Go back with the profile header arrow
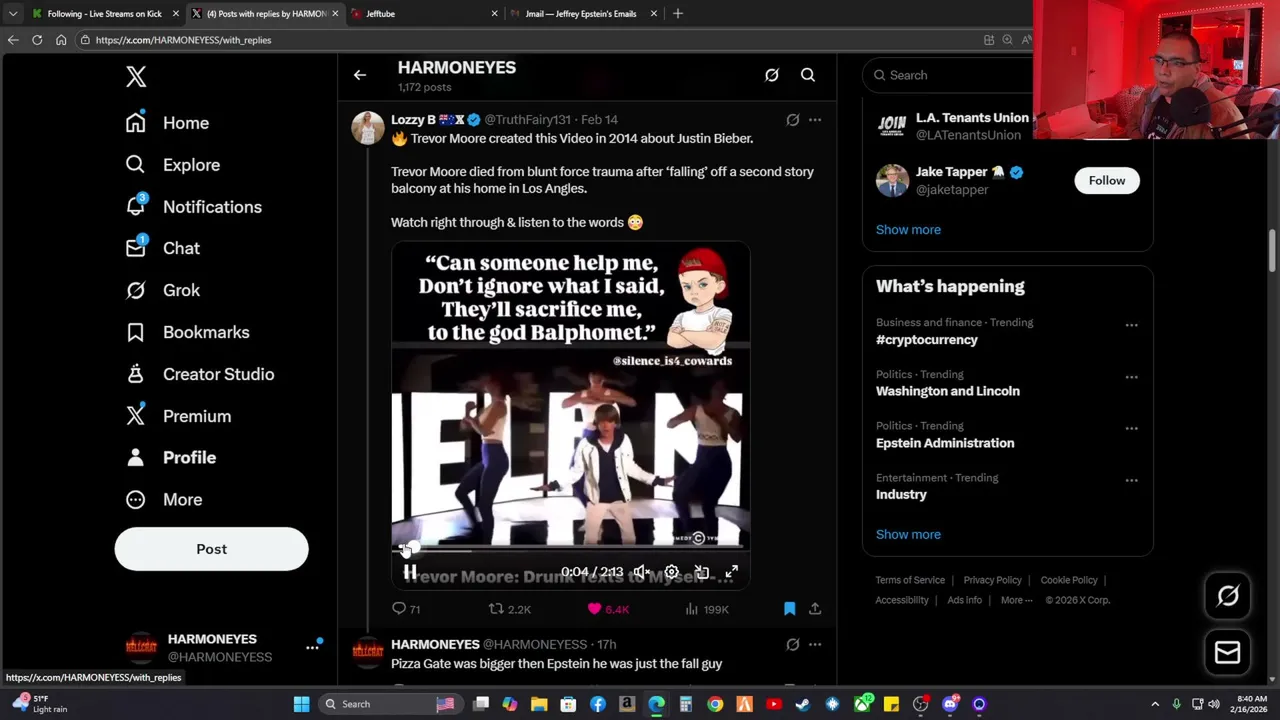 click(360, 75)
